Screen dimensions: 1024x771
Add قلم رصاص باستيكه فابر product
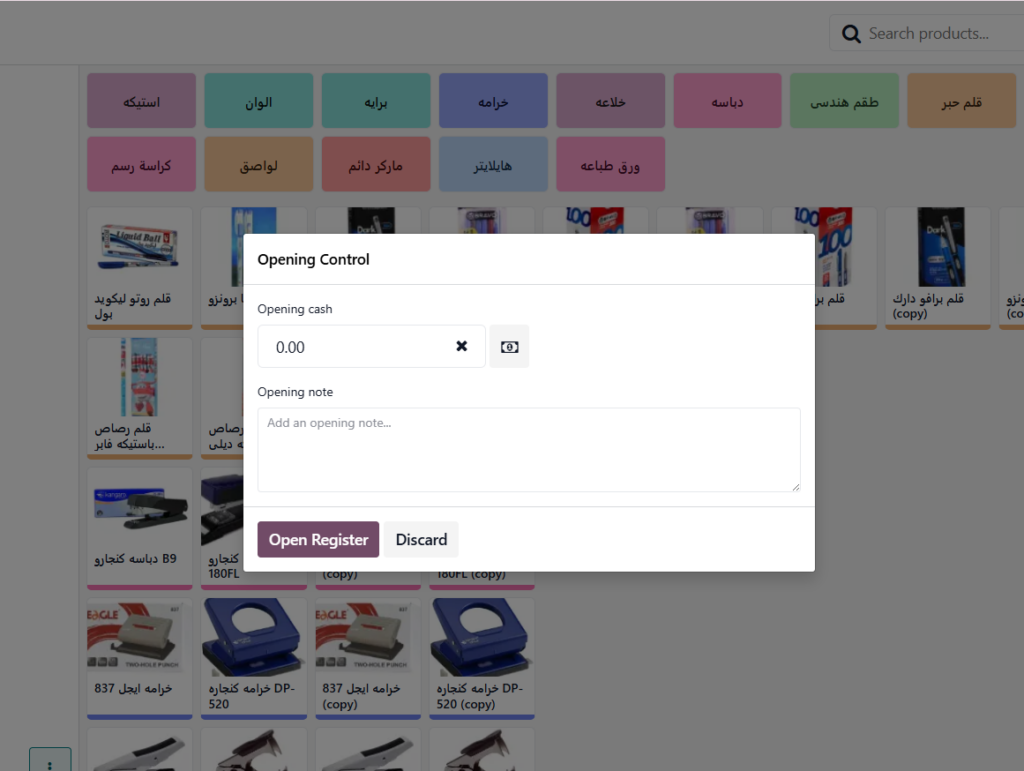click(140, 398)
